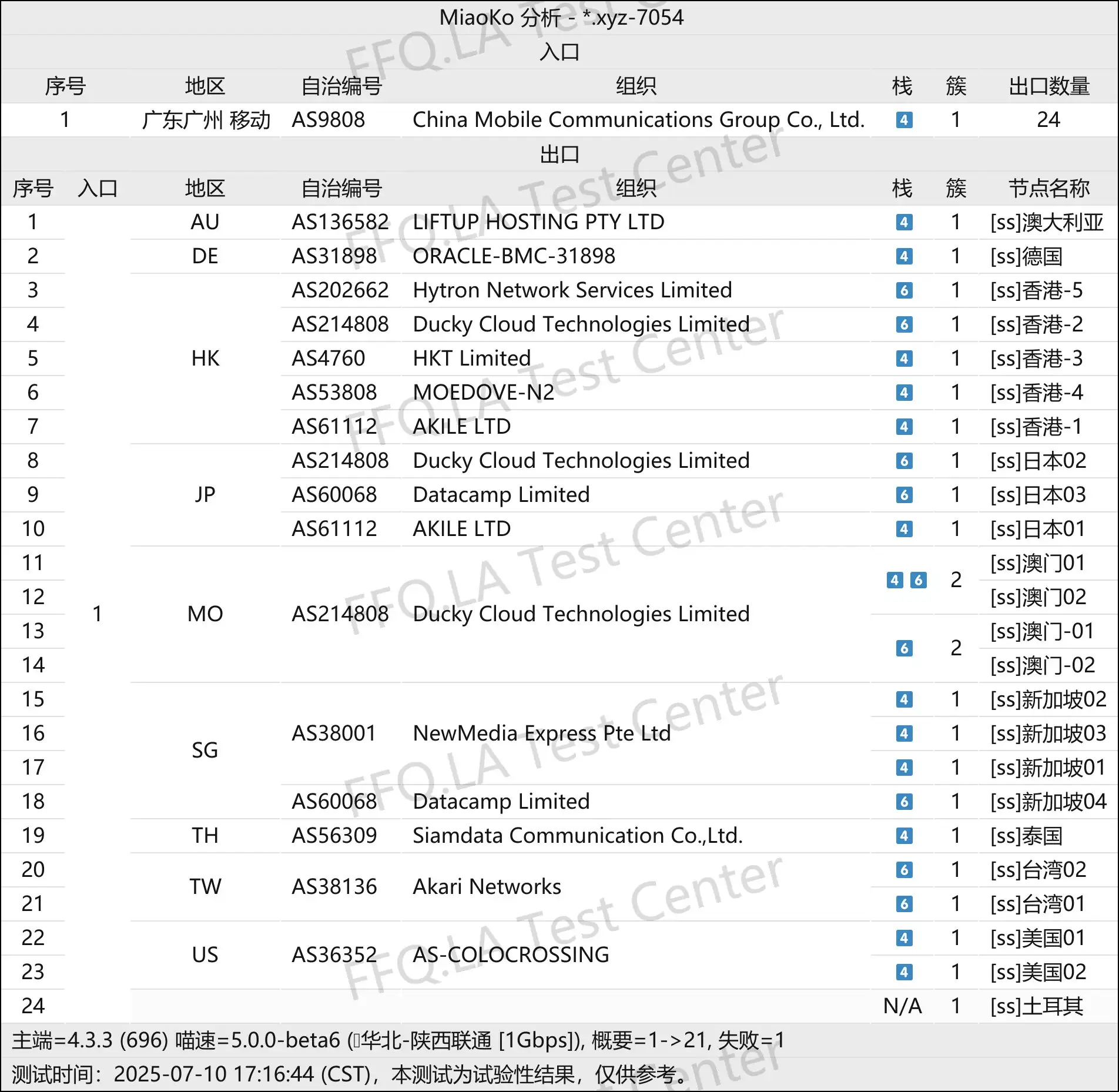Click the ASN cell 'AS56309'

334,836
